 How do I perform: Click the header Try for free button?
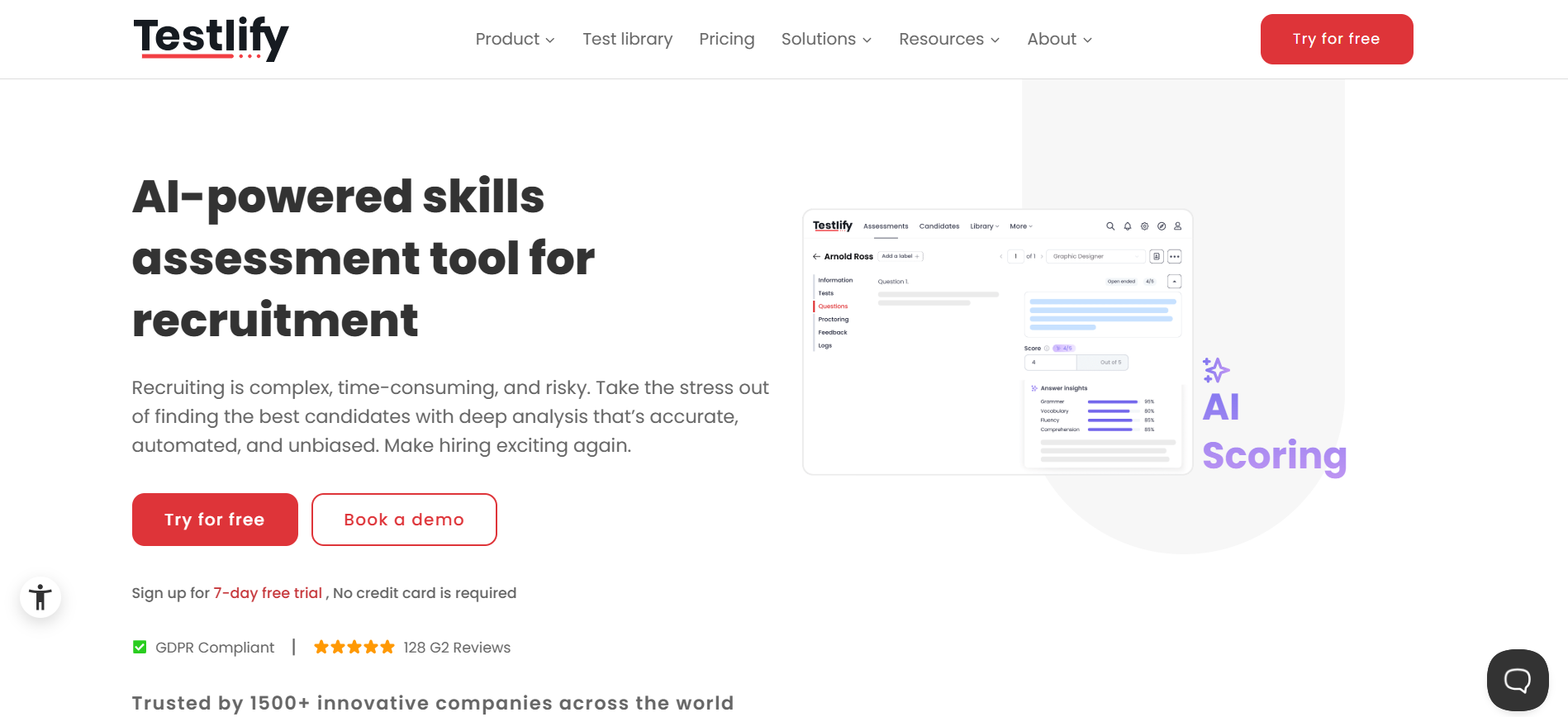1337,39
